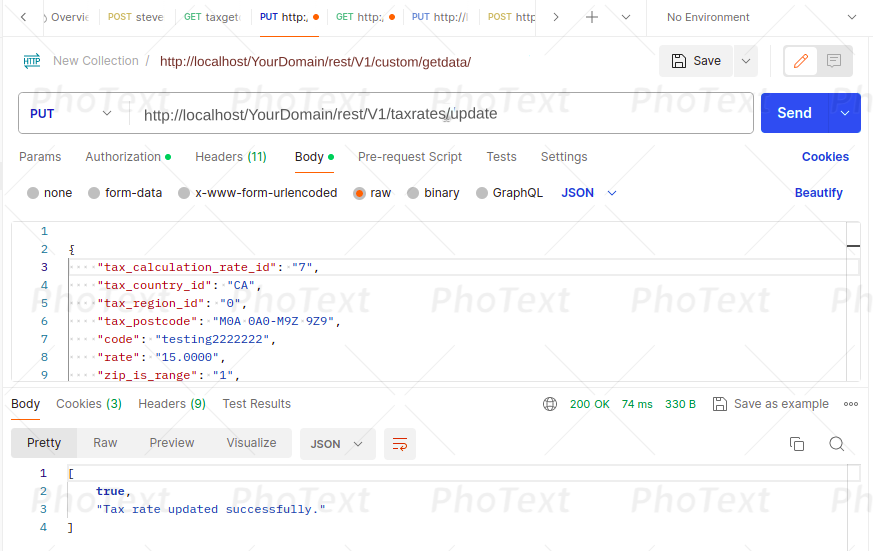
Task: Click the request URL input field
Action: click(x=440, y=114)
